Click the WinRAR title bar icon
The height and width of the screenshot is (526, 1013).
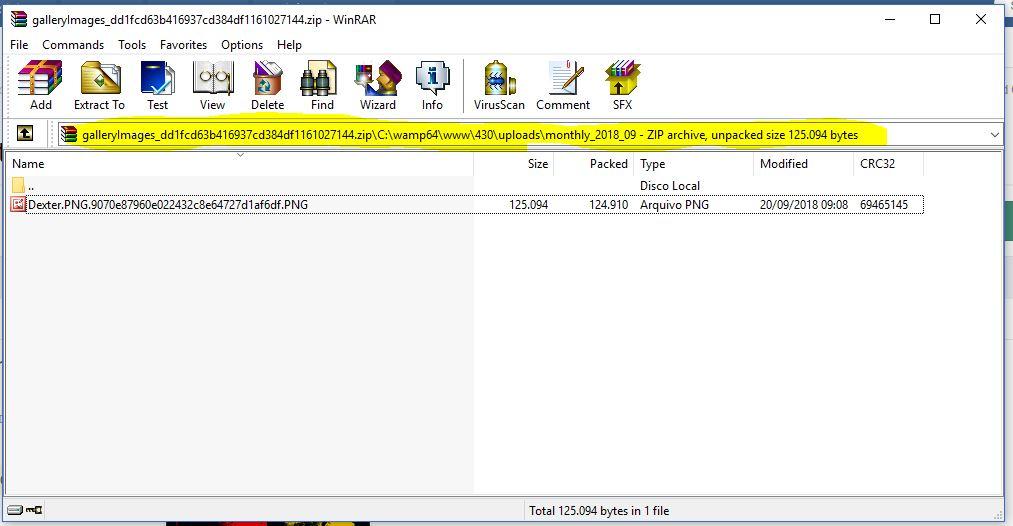[19, 19]
